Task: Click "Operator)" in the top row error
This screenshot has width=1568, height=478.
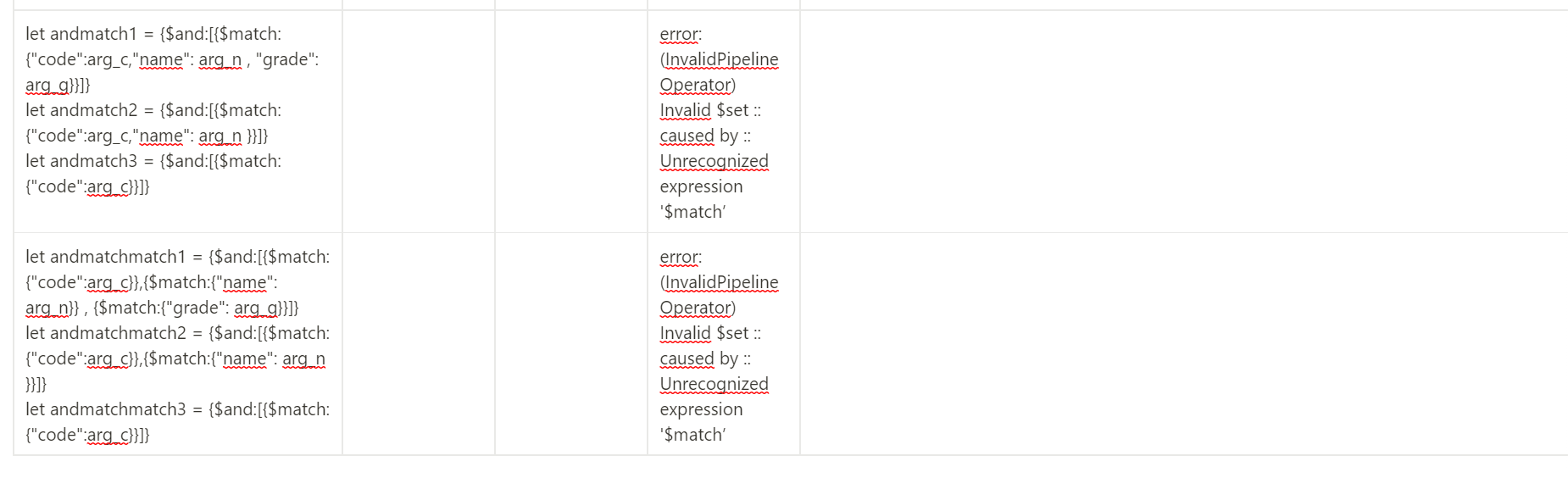Action: coord(698,85)
